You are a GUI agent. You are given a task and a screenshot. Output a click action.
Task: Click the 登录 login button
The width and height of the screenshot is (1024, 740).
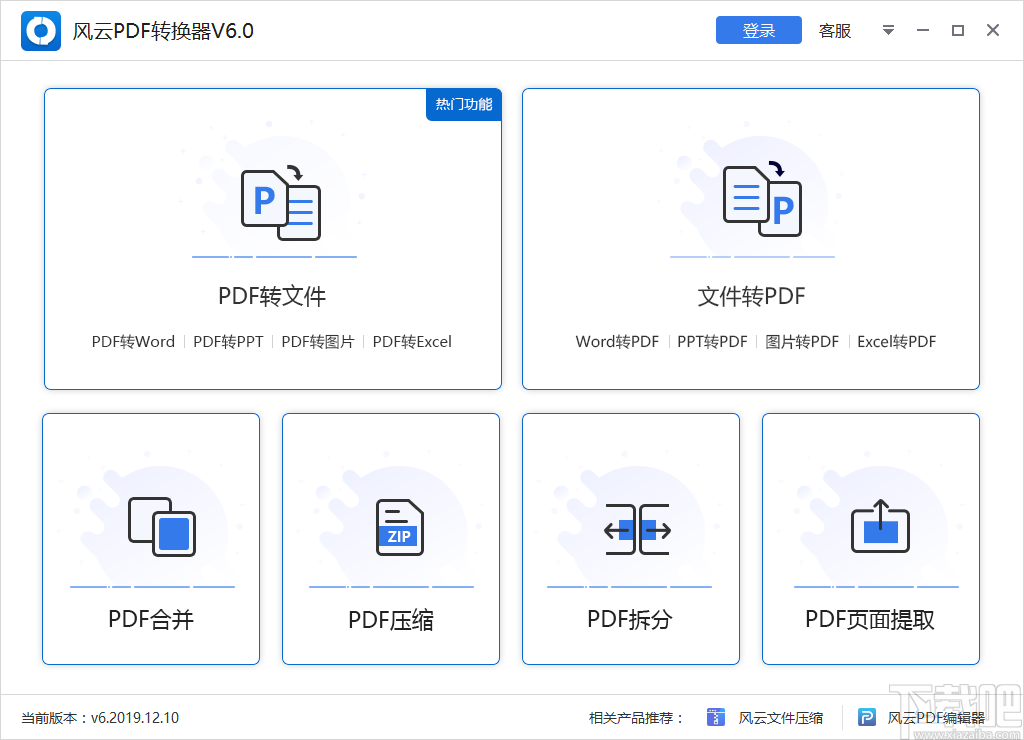pyautogui.click(x=758, y=30)
